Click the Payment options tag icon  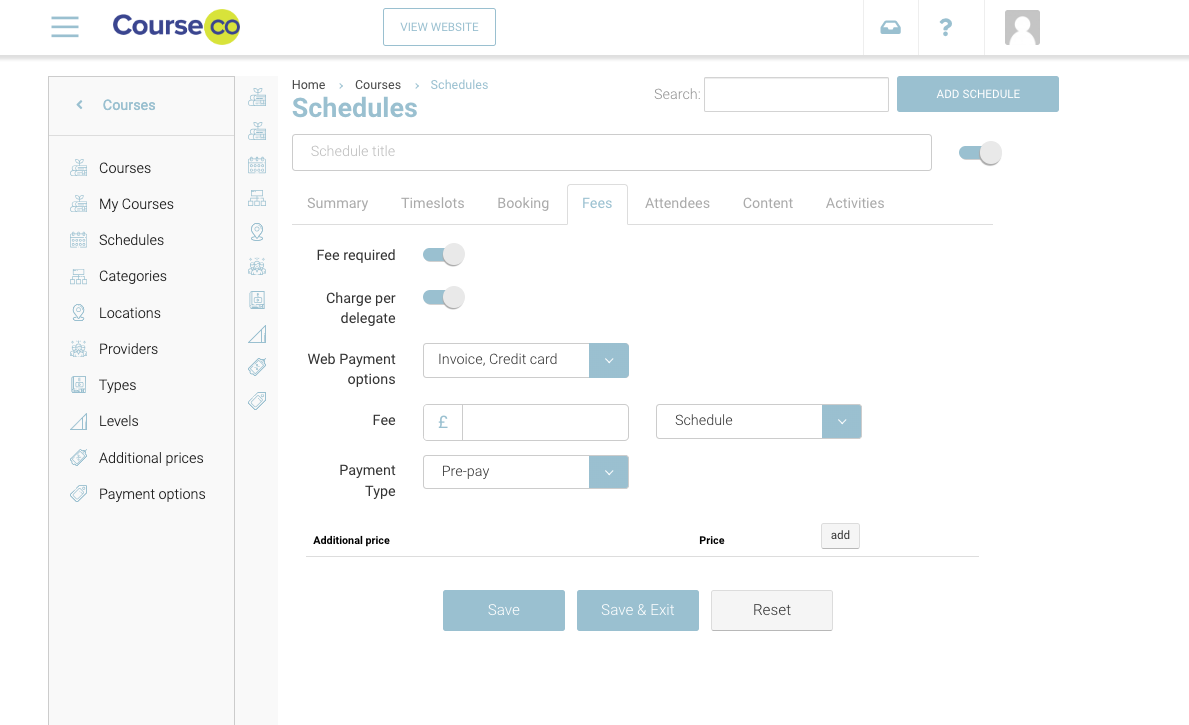[x=79, y=494]
